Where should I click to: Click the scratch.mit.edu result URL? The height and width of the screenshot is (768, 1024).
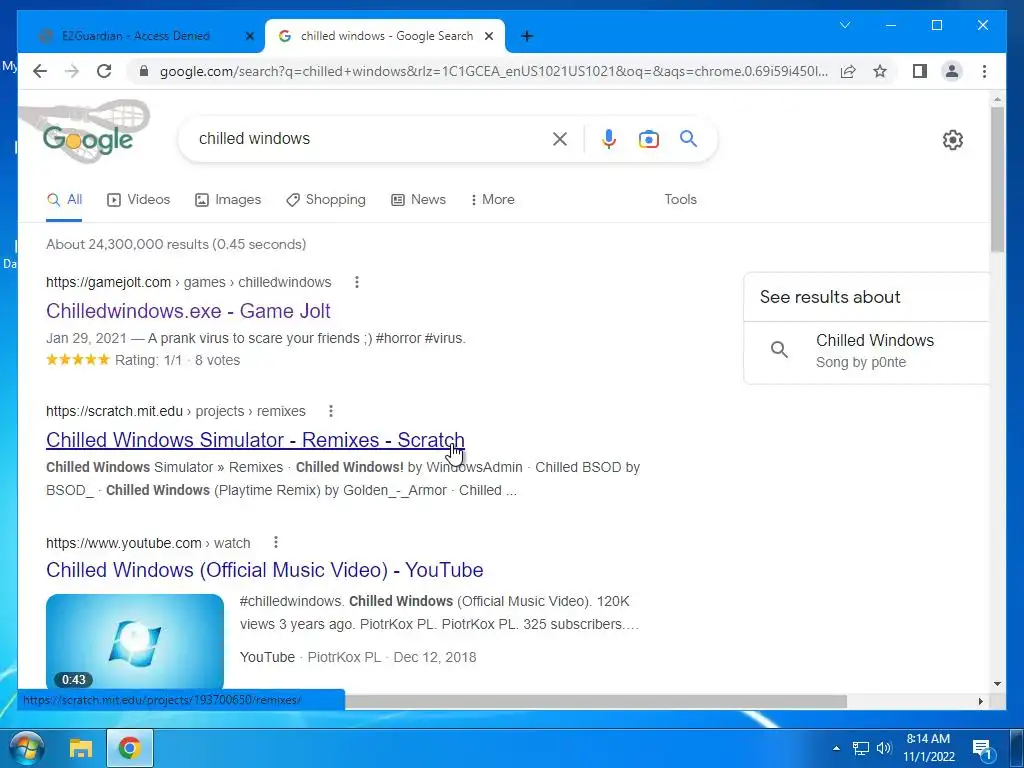[176, 411]
